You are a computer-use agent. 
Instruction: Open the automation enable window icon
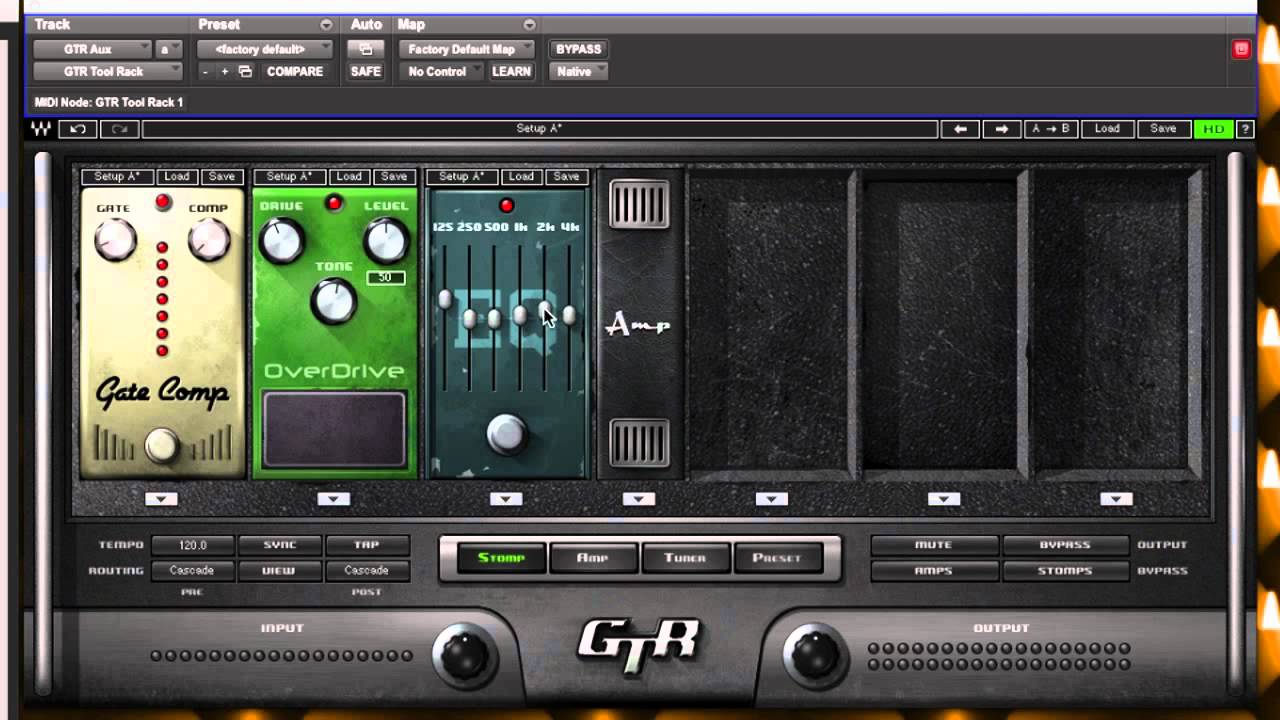point(365,49)
